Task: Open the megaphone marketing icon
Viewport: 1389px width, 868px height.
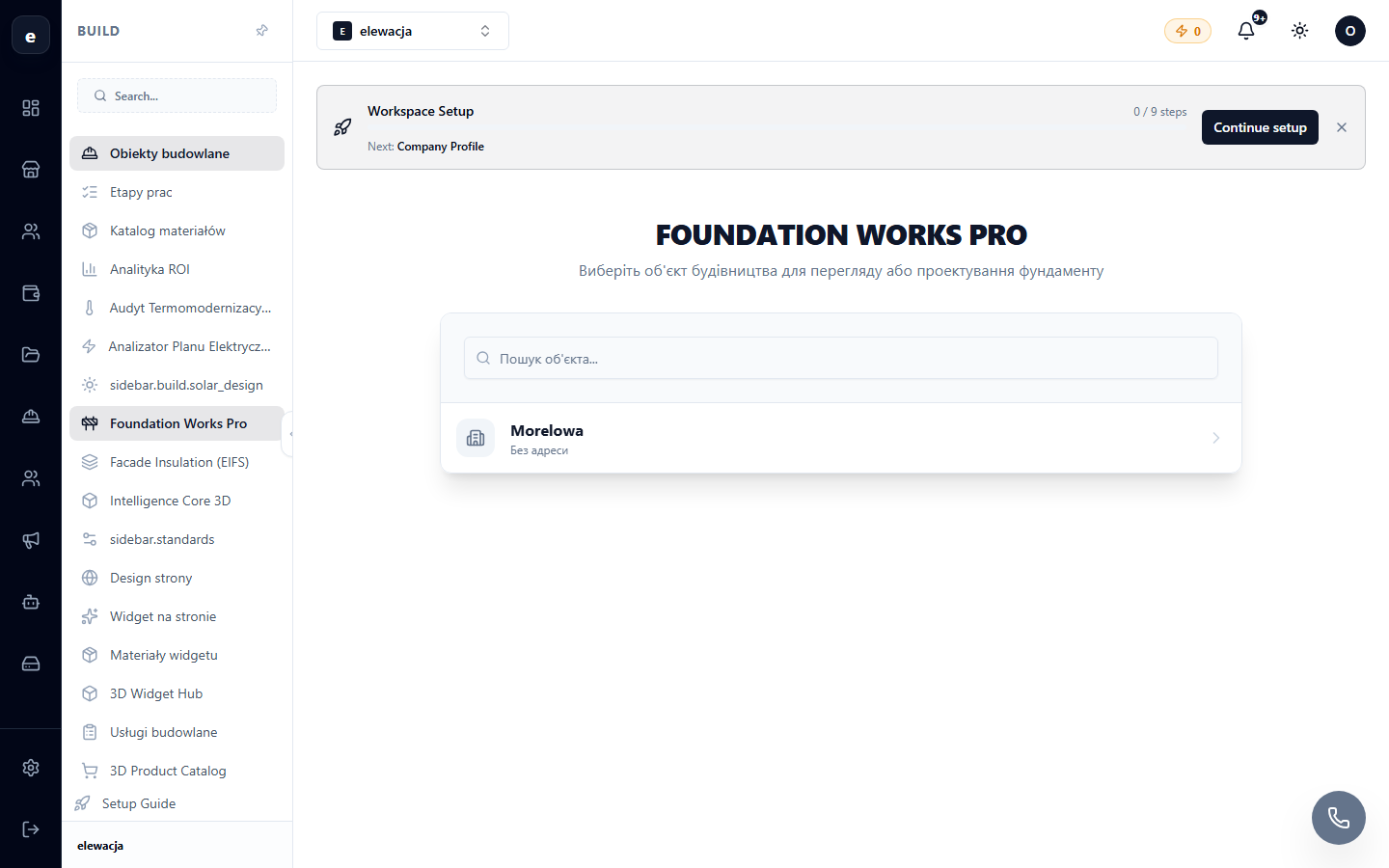Action: tap(31, 540)
